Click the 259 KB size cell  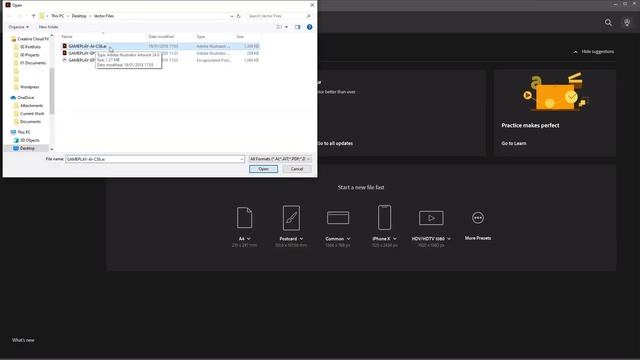click(253, 53)
